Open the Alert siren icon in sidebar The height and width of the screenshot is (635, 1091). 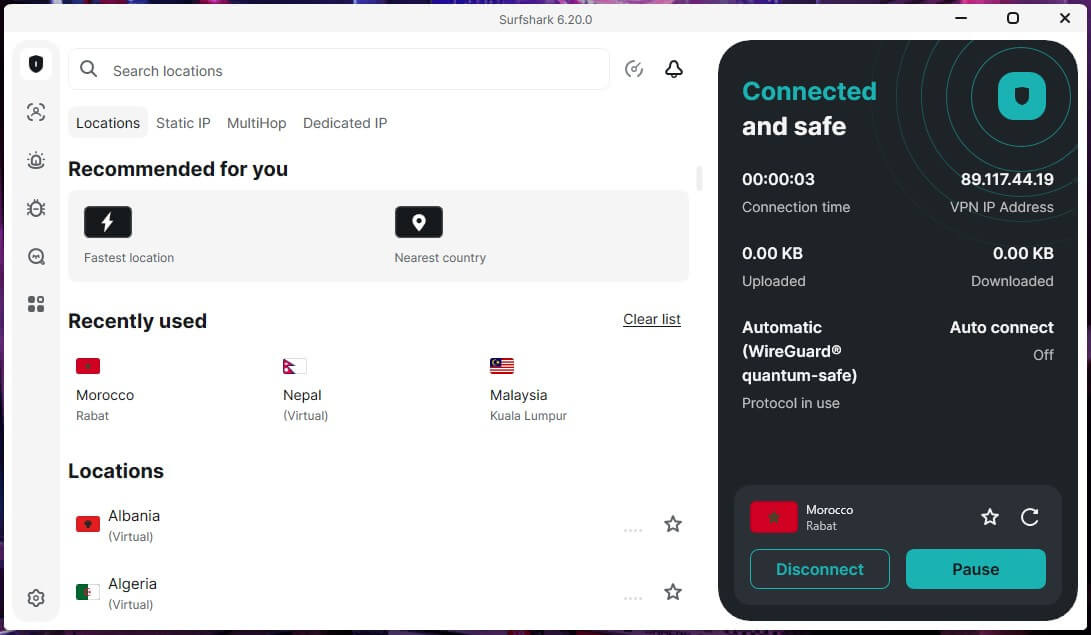(x=36, y=161)
